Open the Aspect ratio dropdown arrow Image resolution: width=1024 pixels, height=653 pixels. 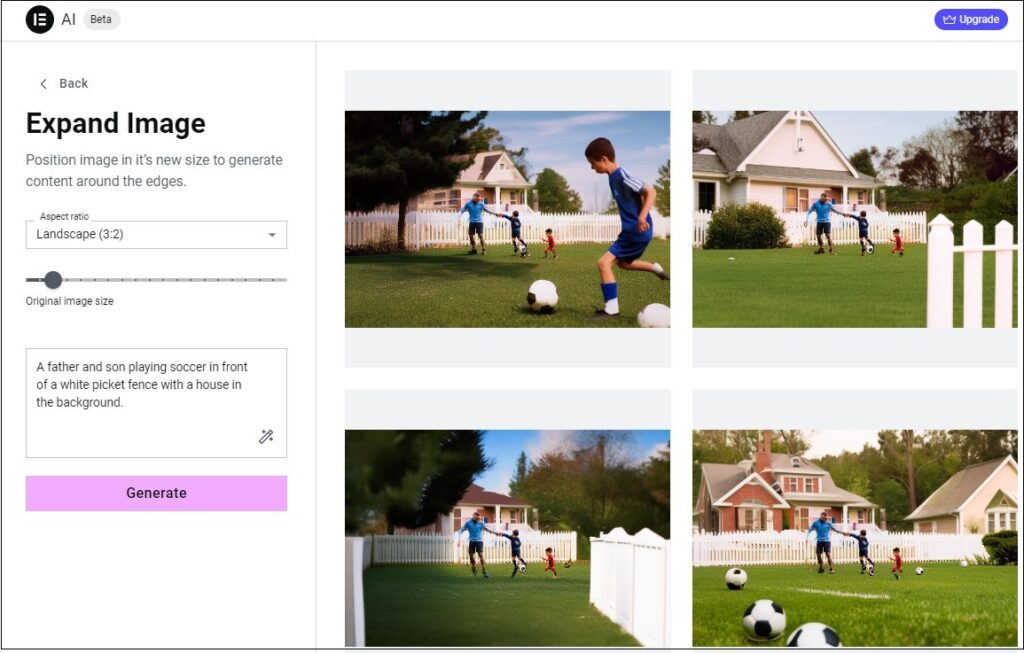(272, 234)
